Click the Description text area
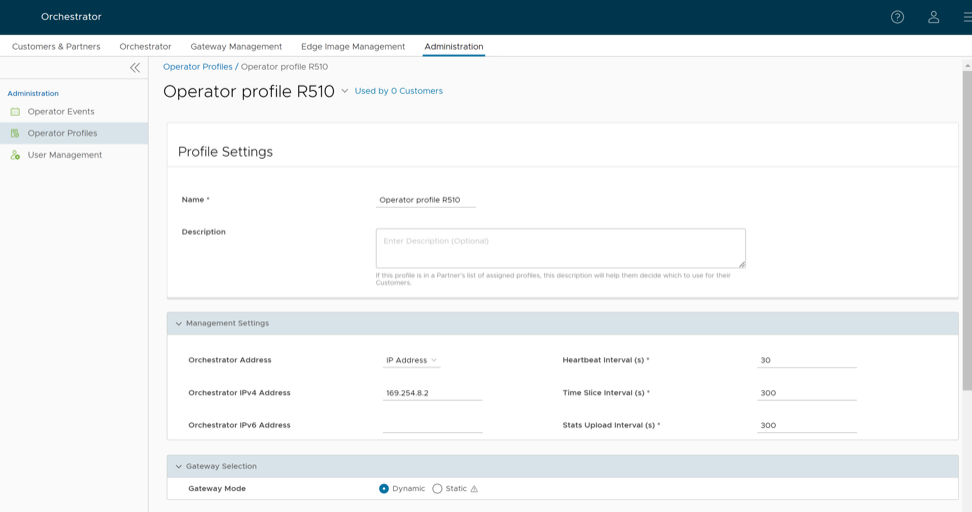The image size is (972, 512). (560, 248)
